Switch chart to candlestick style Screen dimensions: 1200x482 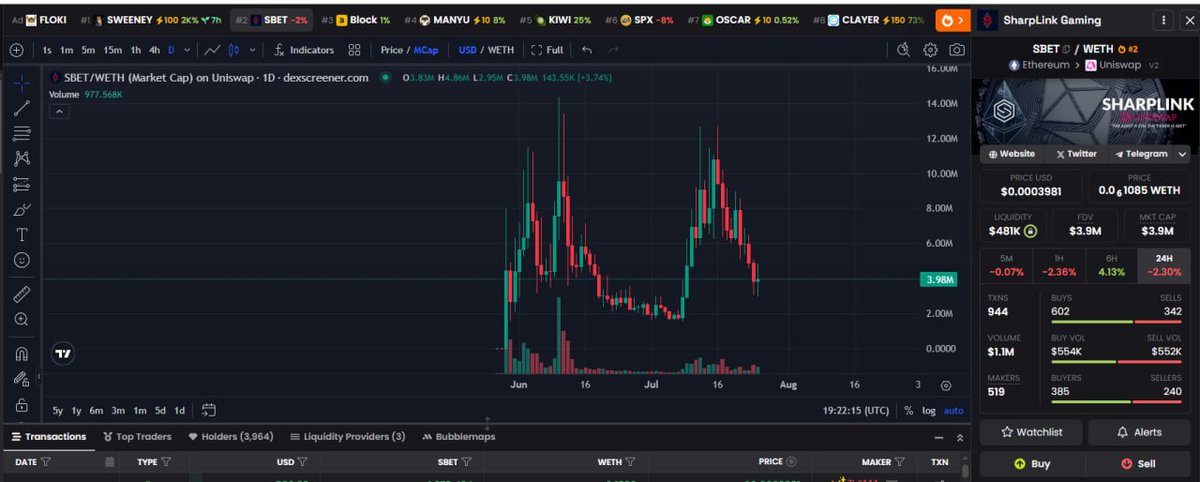tap(235, 50)
